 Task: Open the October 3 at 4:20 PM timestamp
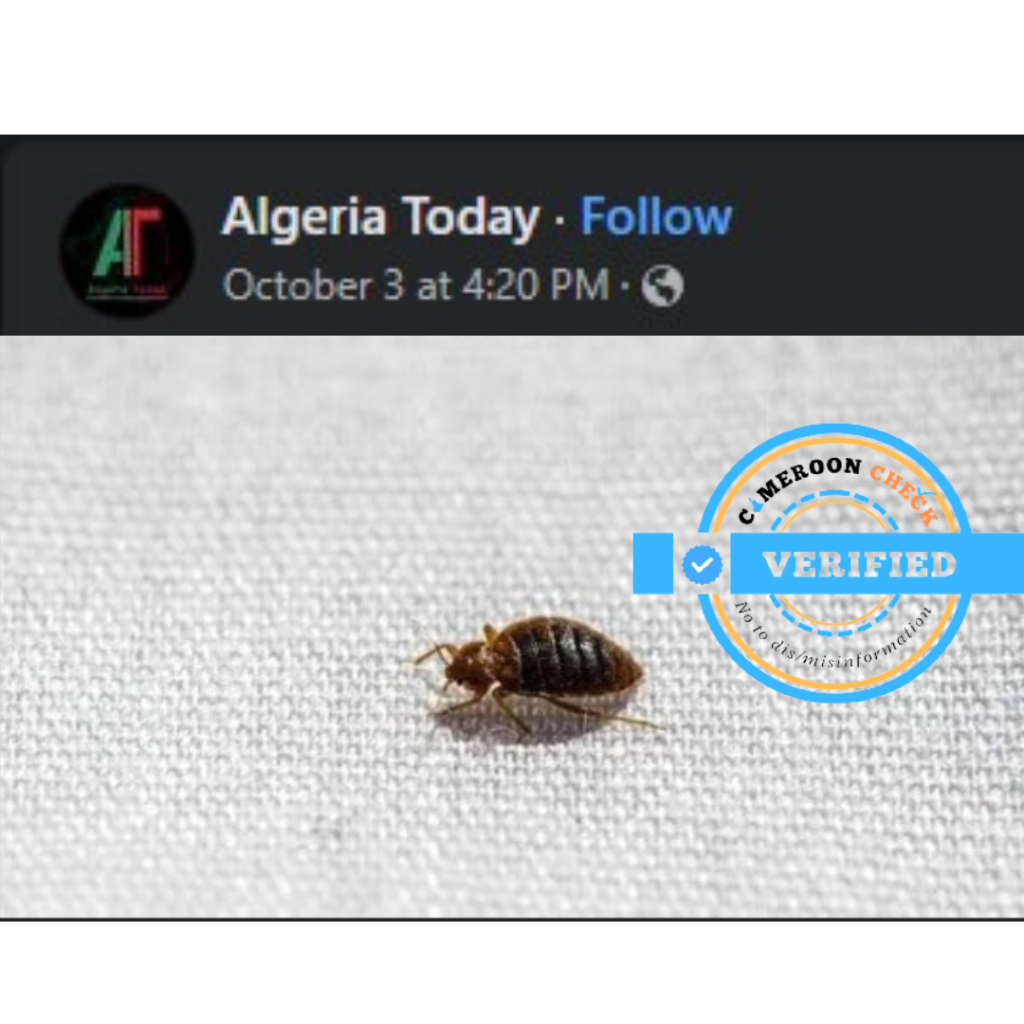(x=415, y=285)
